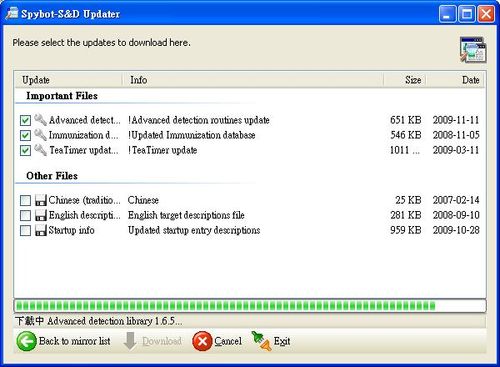The image size is (500, 367).
Task: Select 'Updated Immunization database' info text
Action: 192,135
